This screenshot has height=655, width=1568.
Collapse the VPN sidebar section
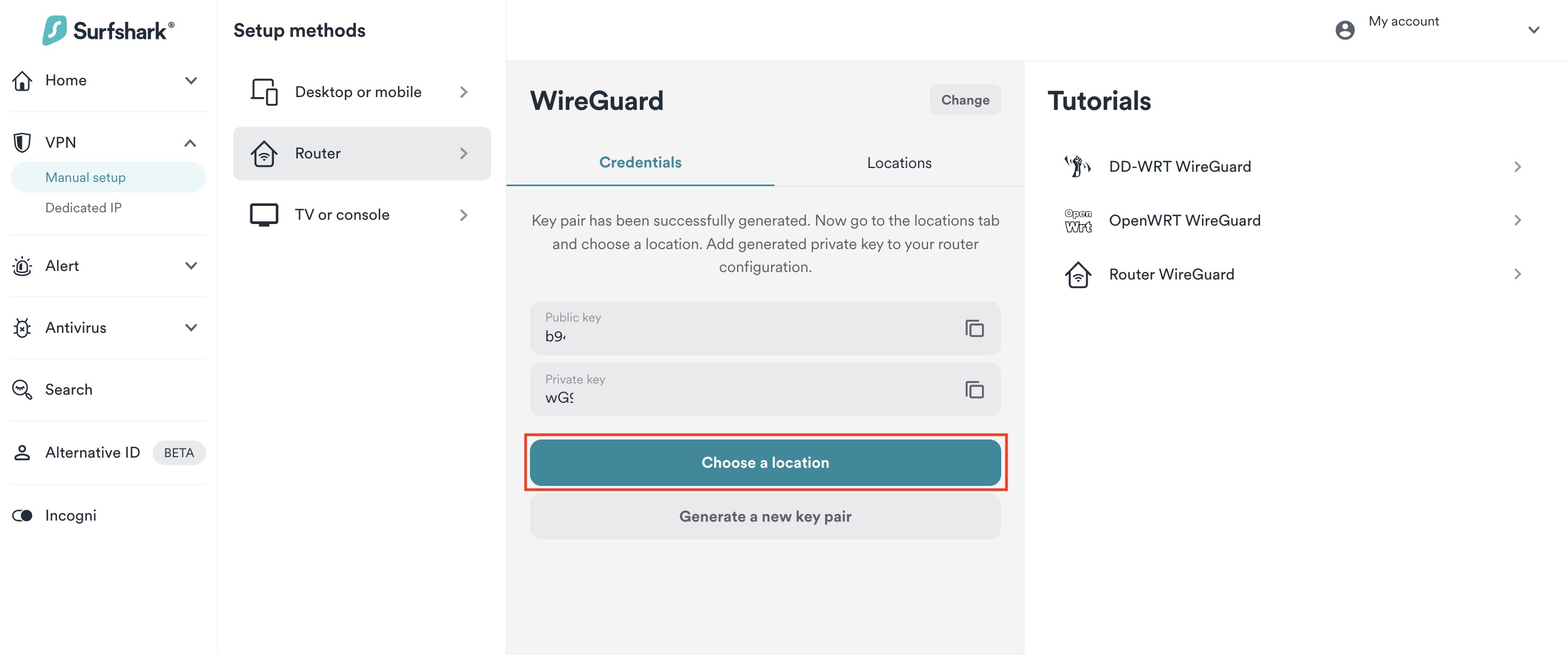pos(190,143)
